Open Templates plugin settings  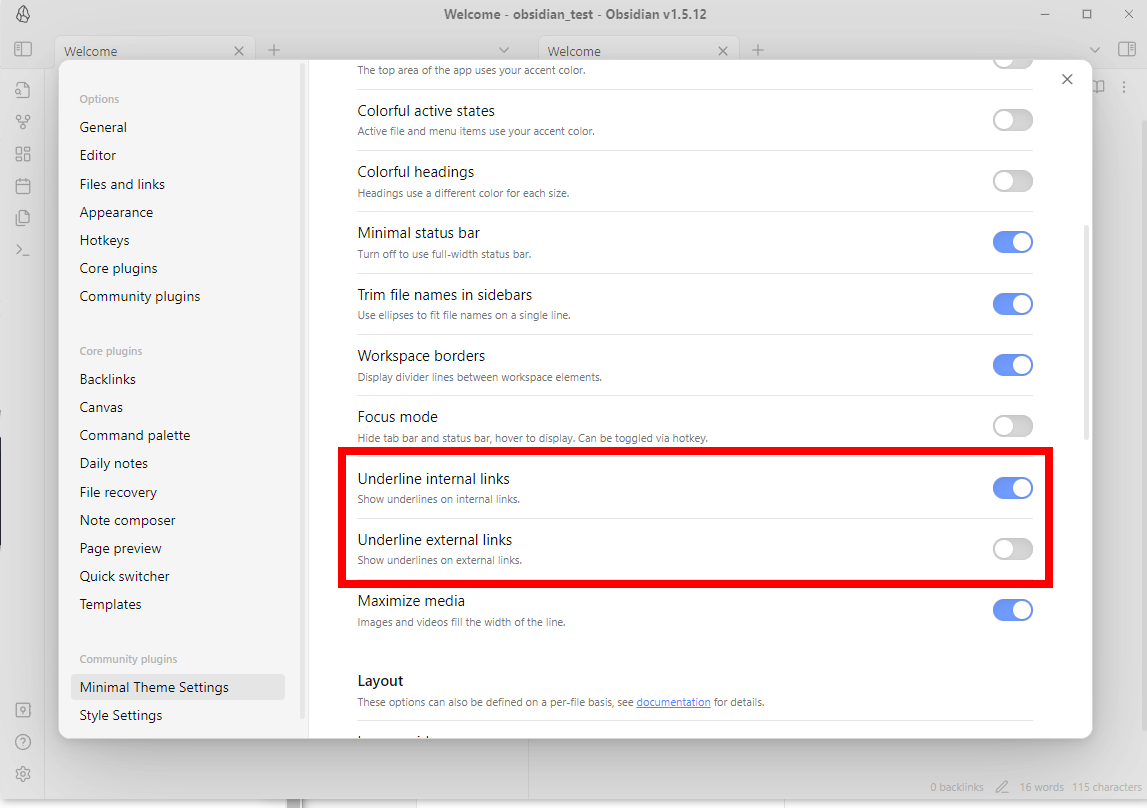tap(178, 605)
